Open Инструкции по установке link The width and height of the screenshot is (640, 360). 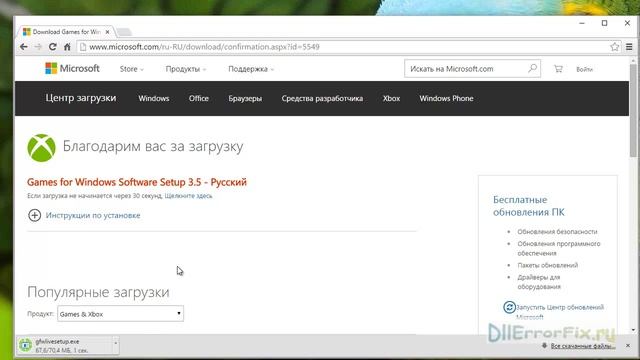pyautogui.click(x=93, y=215)
